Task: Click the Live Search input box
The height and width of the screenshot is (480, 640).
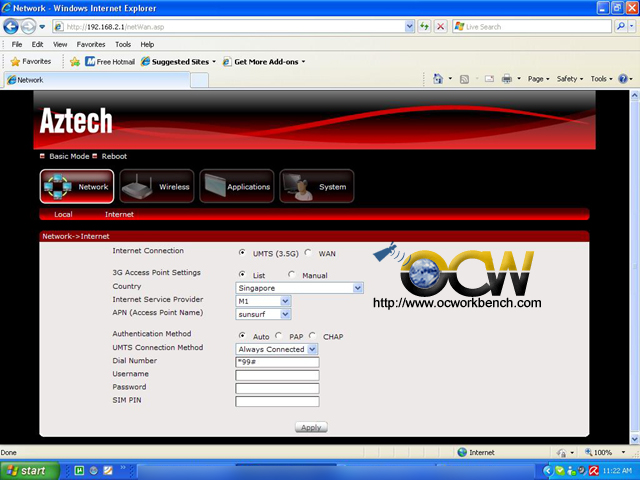Action: 532,27
